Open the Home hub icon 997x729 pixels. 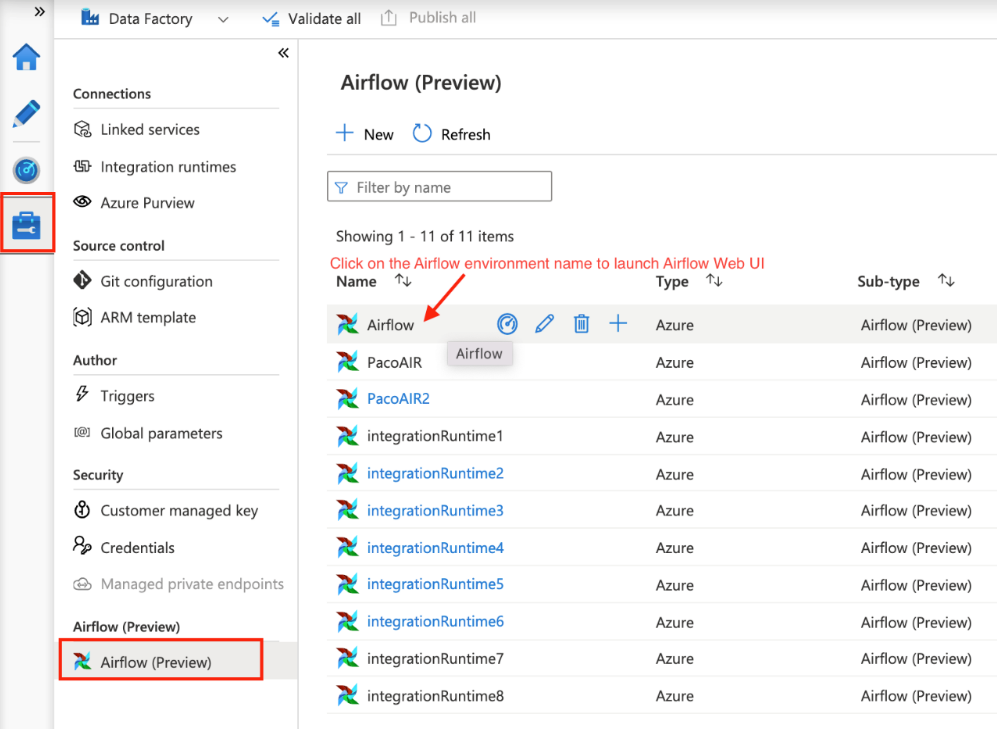click(26, 57)
